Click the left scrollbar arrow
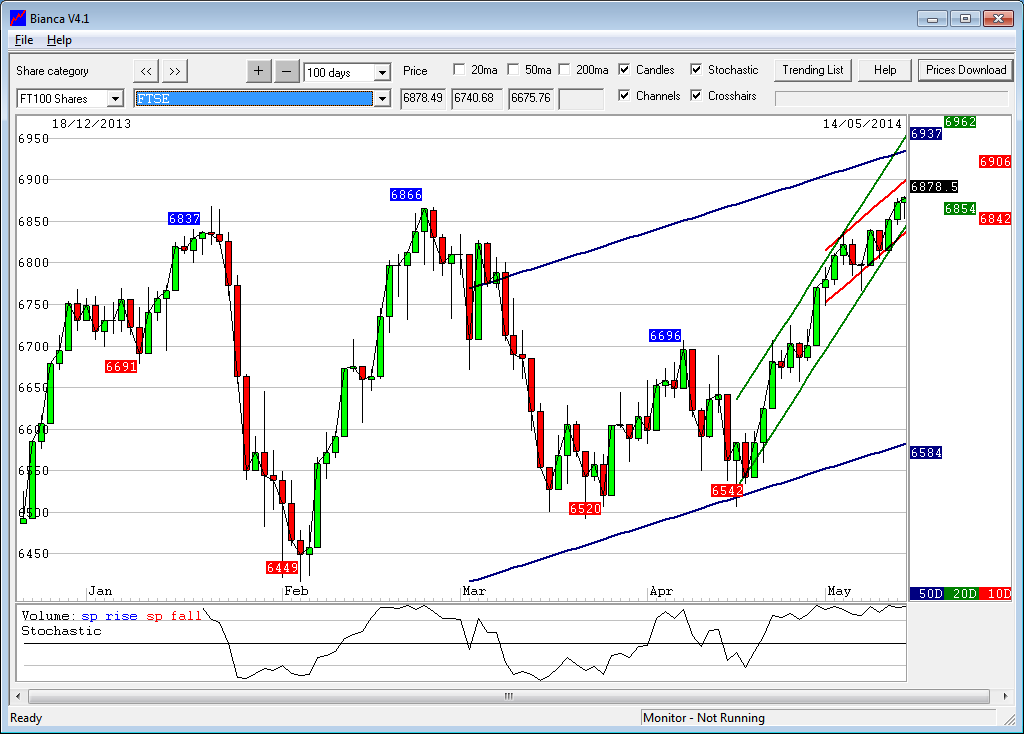 coord(17,696)
